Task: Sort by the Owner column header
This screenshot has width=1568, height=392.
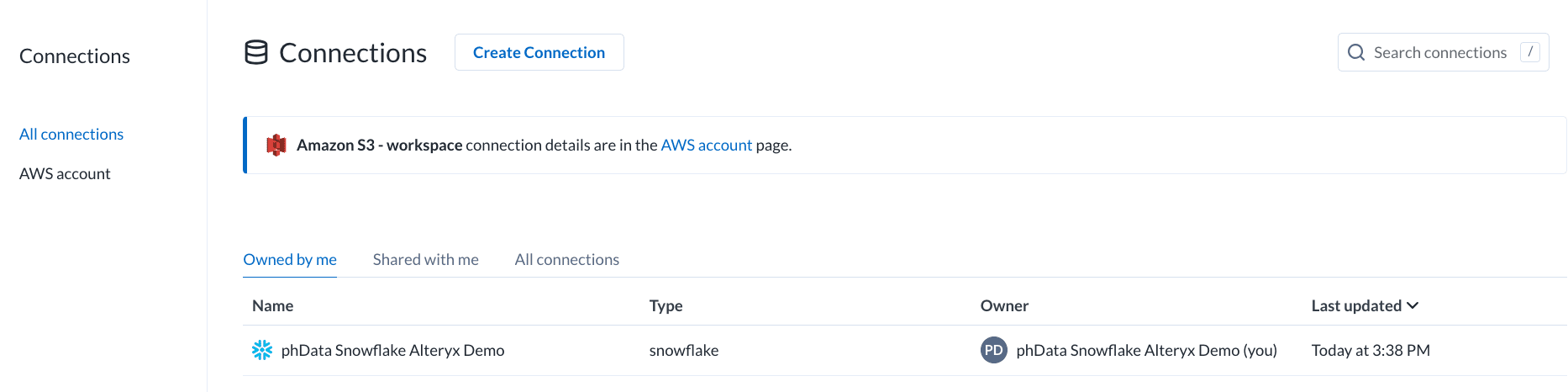Action: coord(1004,305)
